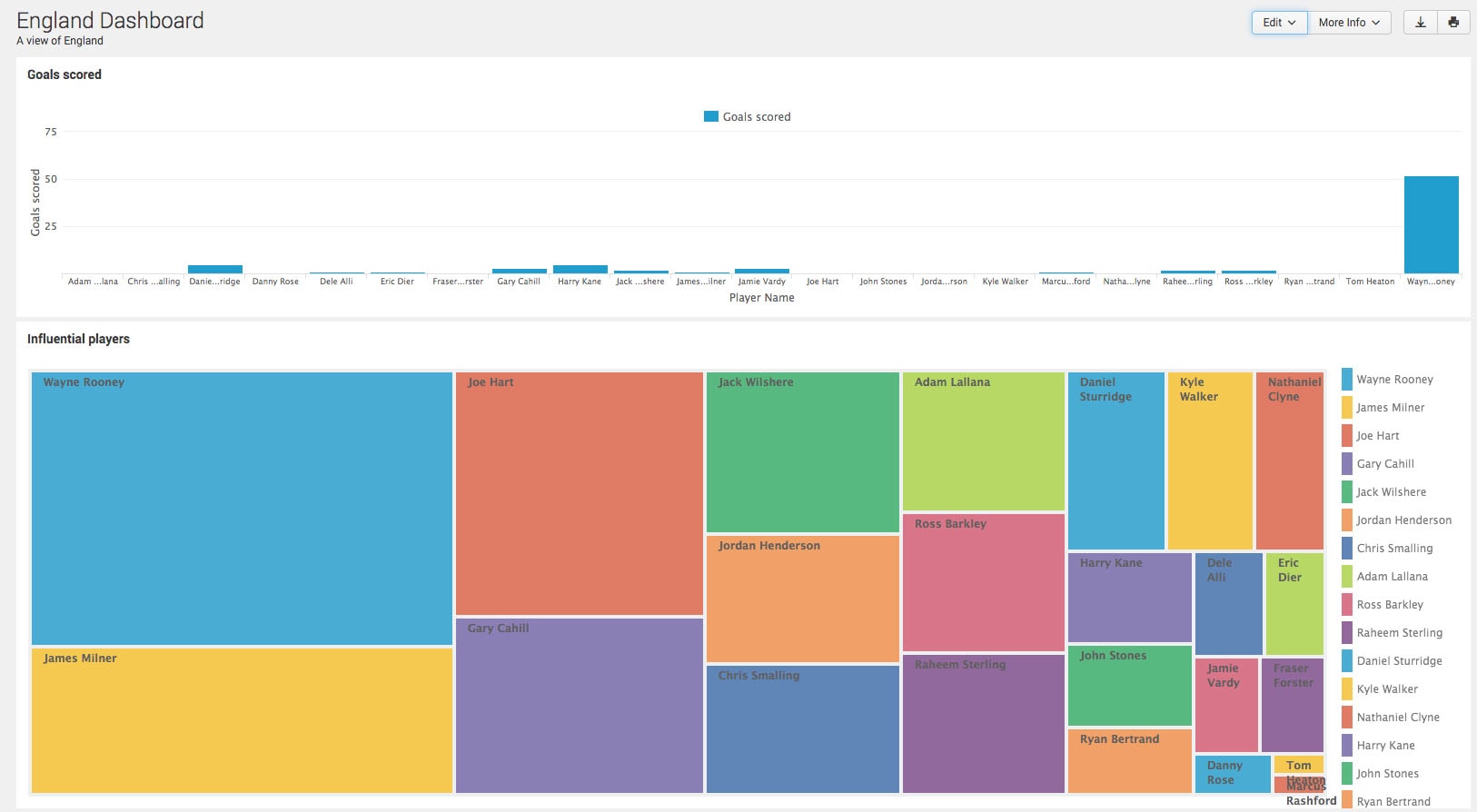Click the Ryan Bertrand treemap tile
Image resolution: width=1477 pixels, height=812 pixels.
[x=1130, y=761]
